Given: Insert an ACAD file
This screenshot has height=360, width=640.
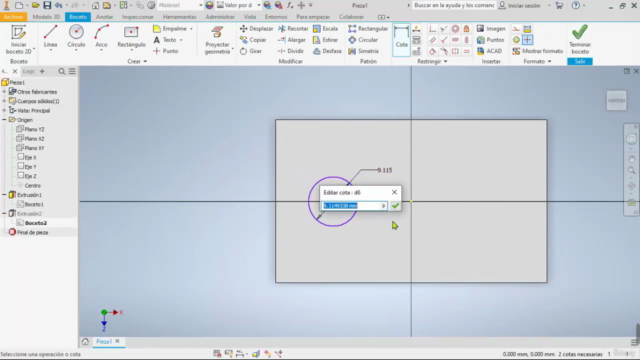Looking at the screenshot, I should click(489, 51).
